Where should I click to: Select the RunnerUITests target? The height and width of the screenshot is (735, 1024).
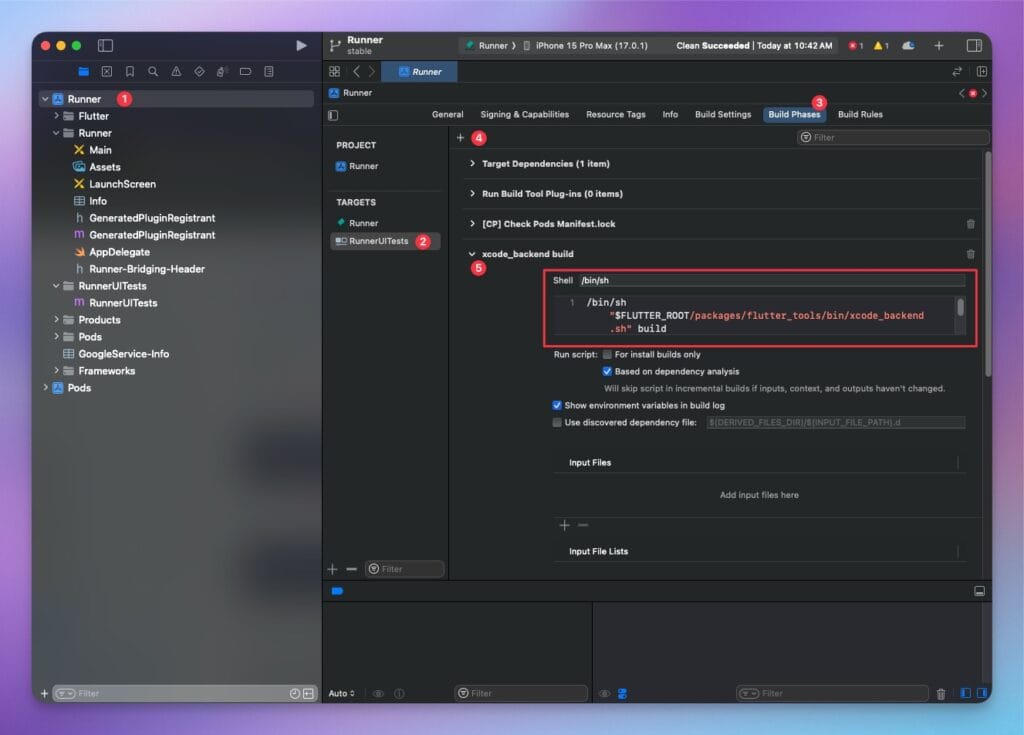point(384,241)
